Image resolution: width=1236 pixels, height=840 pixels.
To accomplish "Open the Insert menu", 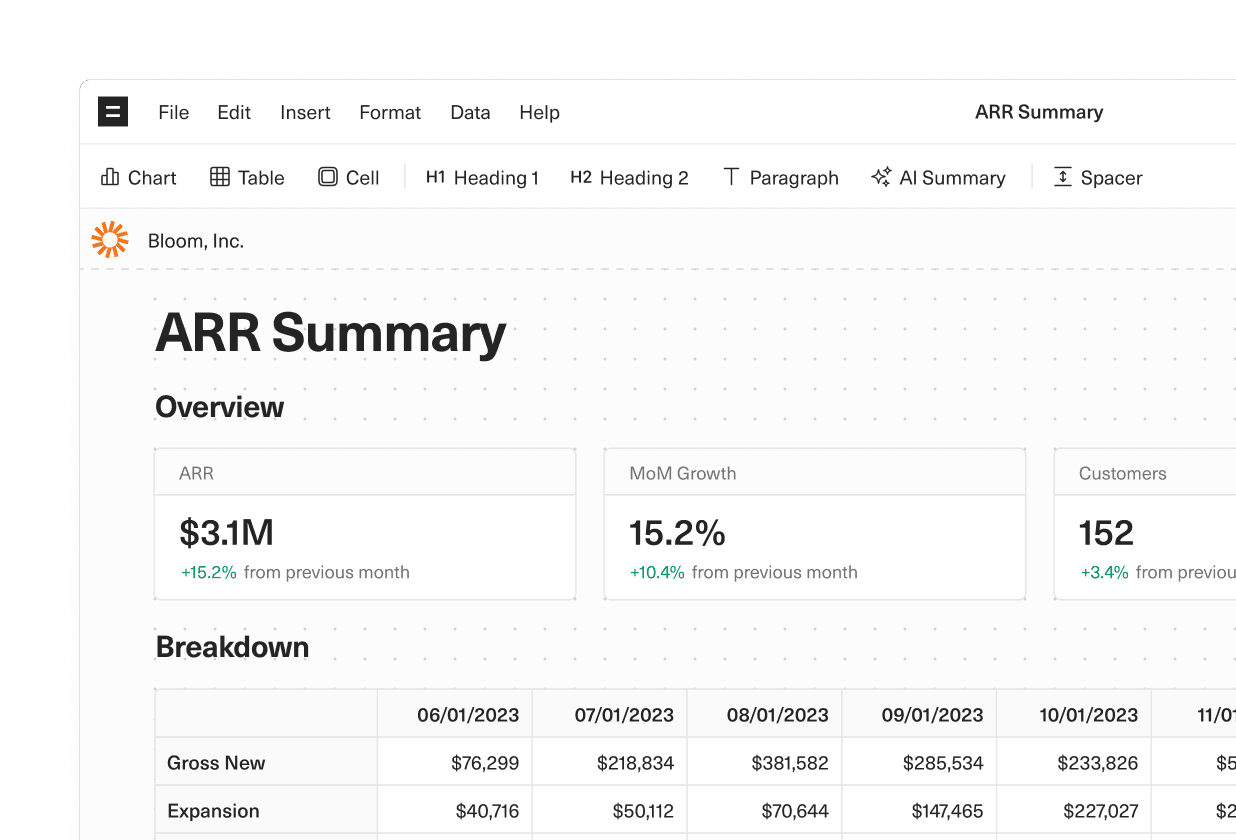I will click(304, 113).
